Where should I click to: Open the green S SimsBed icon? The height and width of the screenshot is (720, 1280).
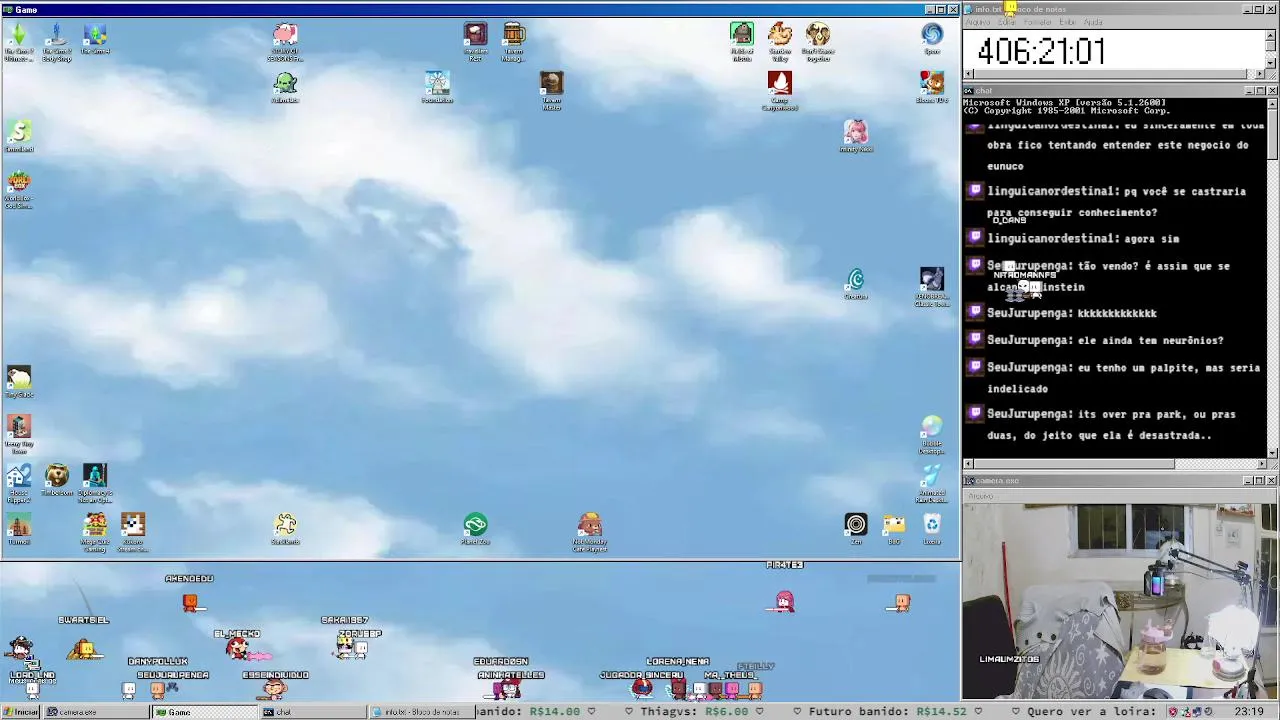[19, 137]
